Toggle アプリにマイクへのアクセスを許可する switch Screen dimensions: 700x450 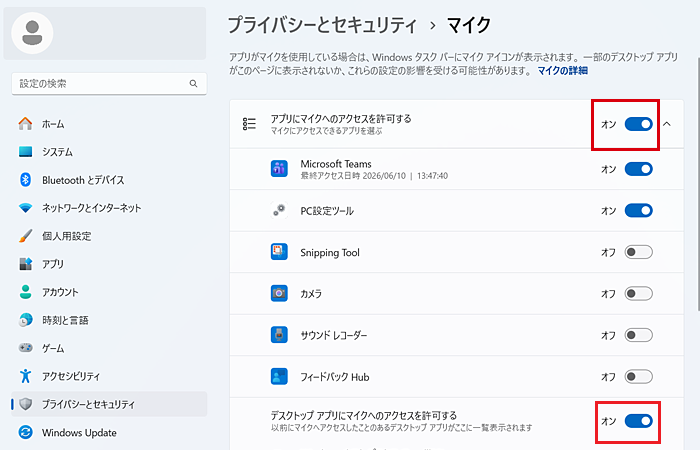[x=638, y=124]
